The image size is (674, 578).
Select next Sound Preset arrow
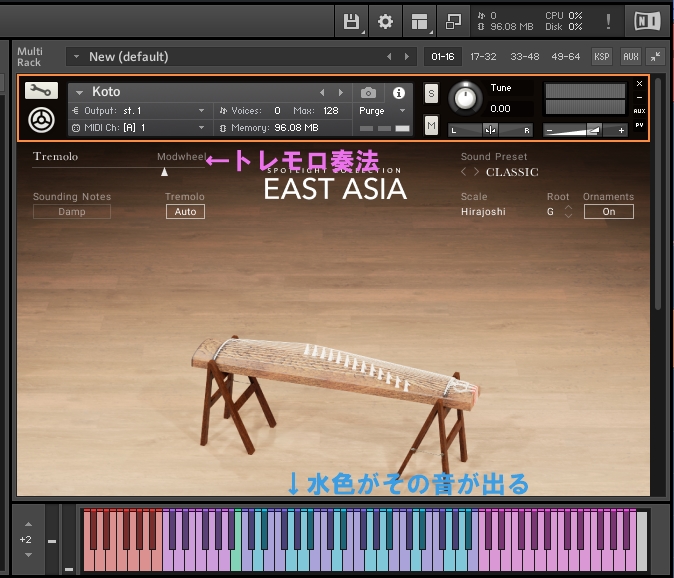(476, 171)
